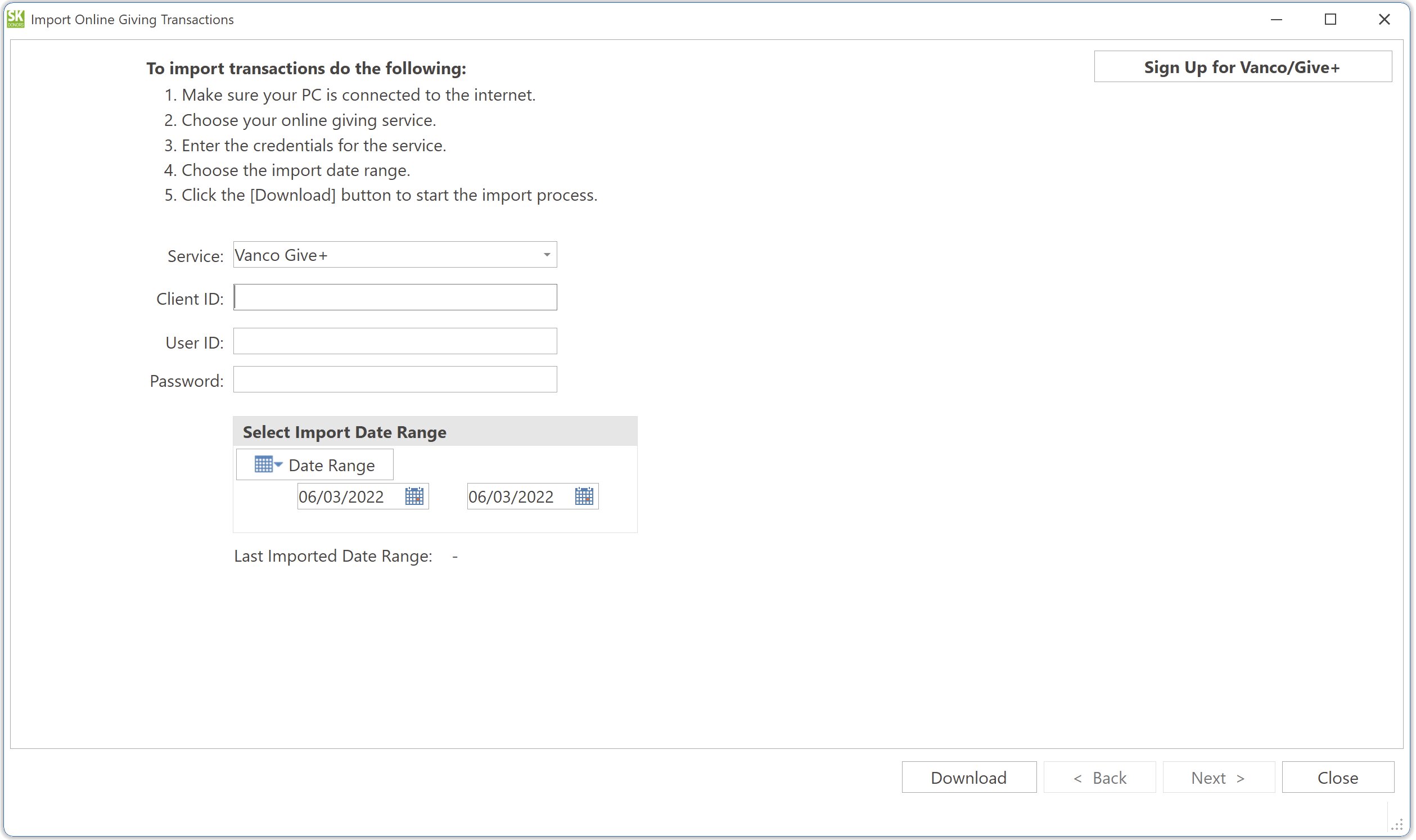Click Sign Up for Vanco/Give+ button

click(x=1243, y=67)
